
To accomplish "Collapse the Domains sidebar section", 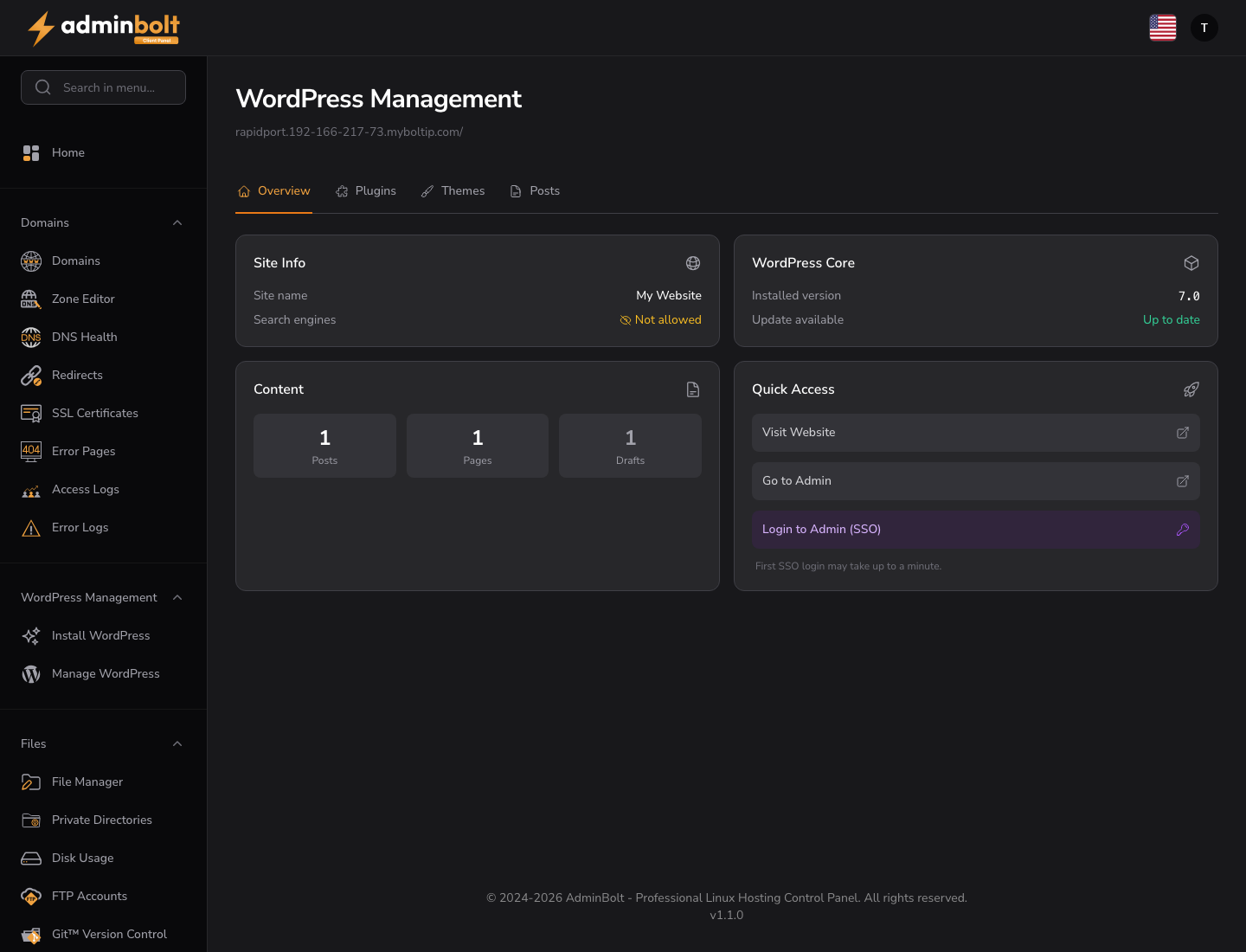I will [x=177, y=222].
